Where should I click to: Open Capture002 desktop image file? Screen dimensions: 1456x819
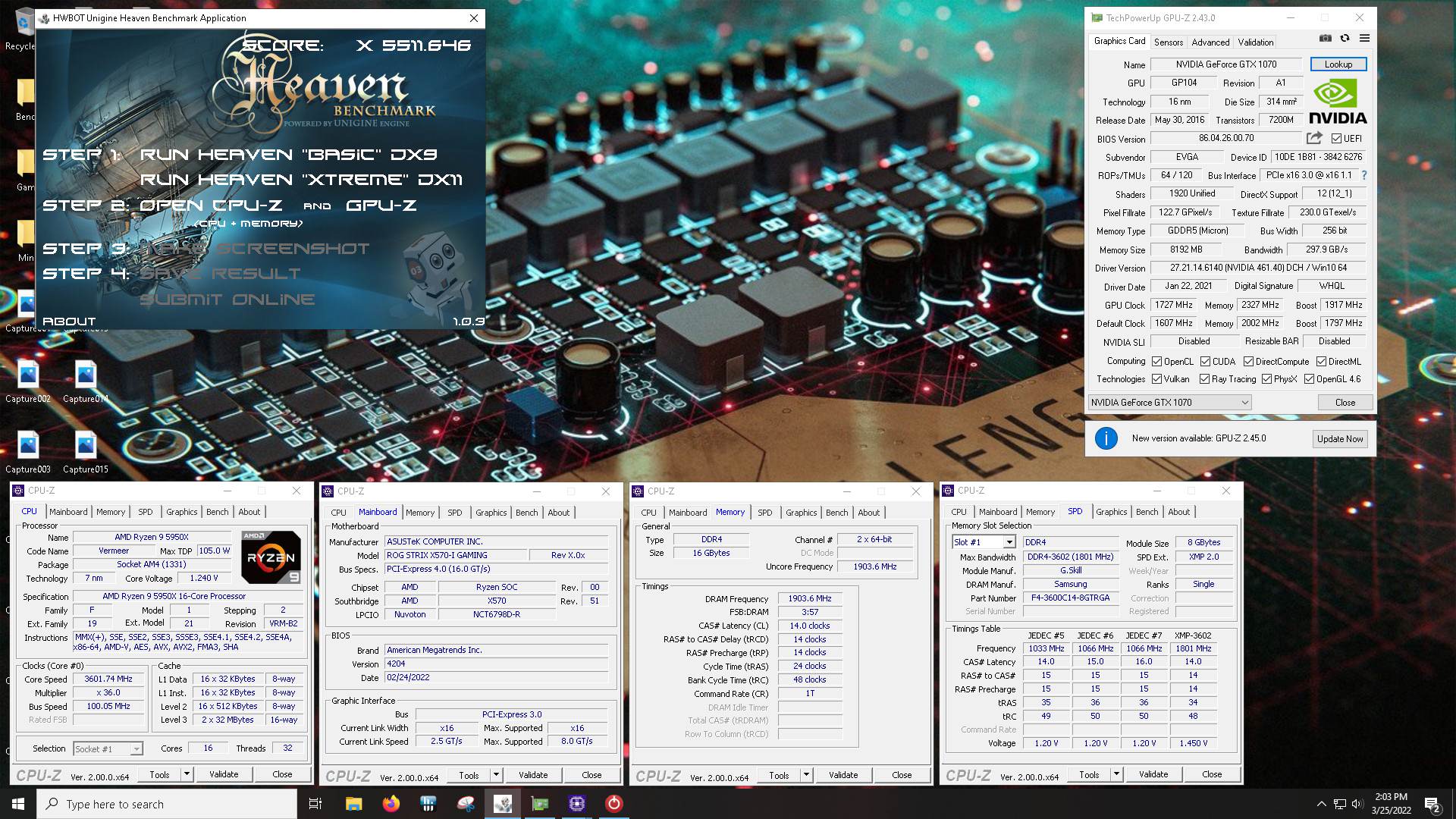(28, 382)
